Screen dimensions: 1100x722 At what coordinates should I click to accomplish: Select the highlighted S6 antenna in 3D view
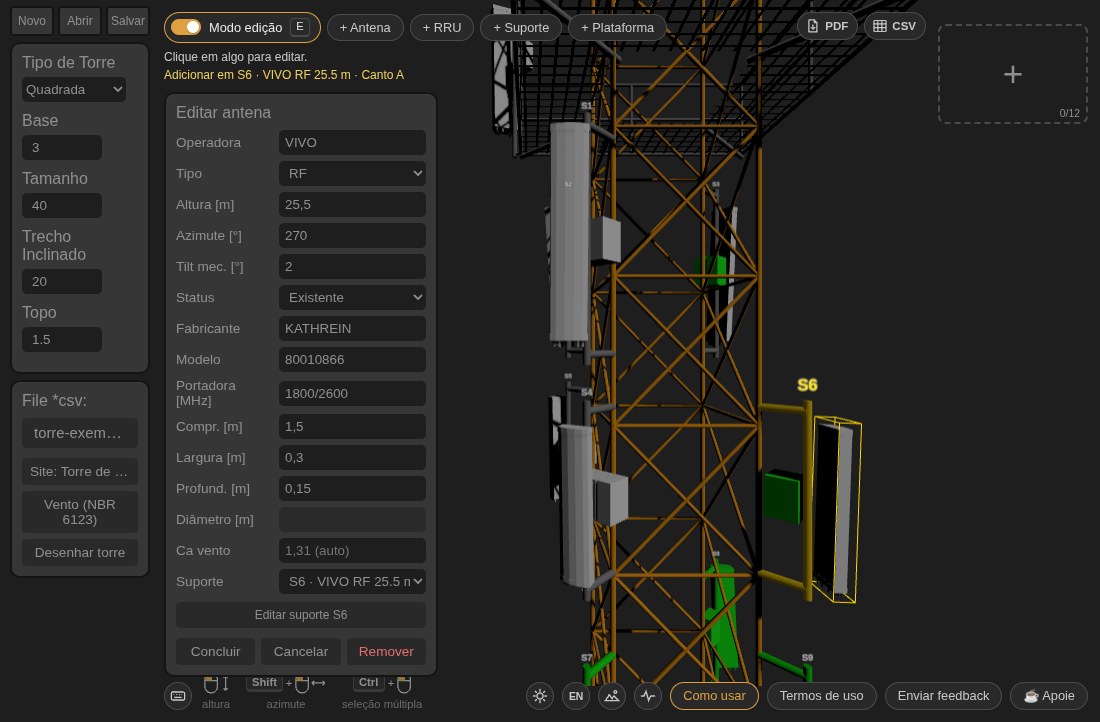tap(837, 509)
